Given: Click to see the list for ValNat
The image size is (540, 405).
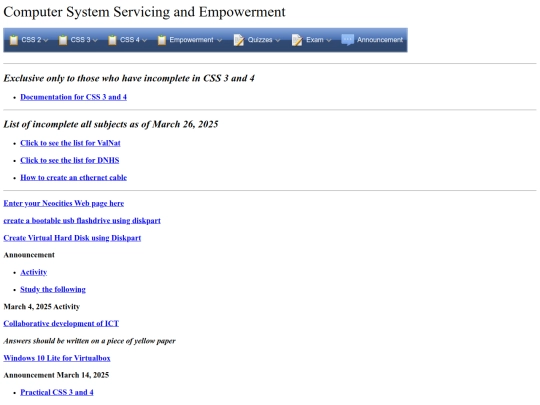Looking at the screenshot, I should pos(70,143).
